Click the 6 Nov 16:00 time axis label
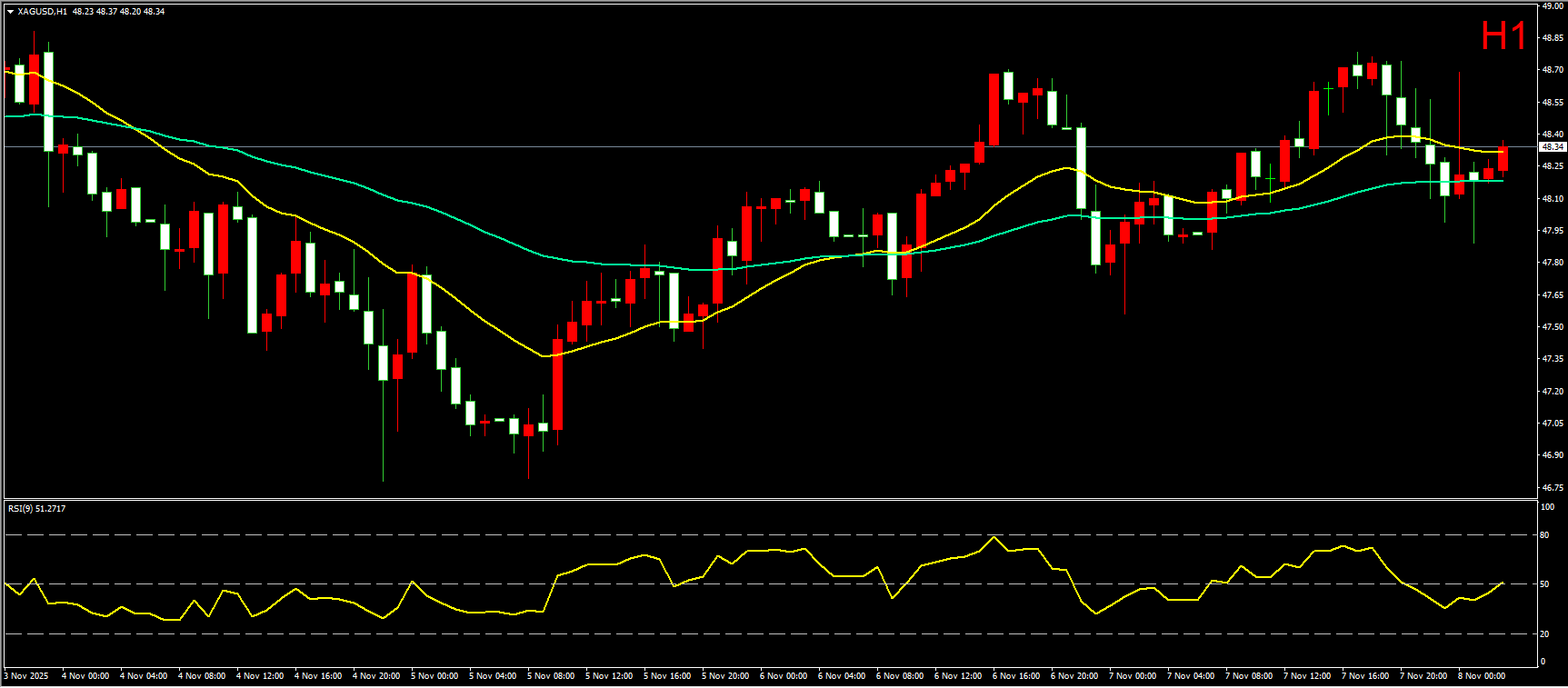1568x688 pixels. click(x=1016, y=675)
